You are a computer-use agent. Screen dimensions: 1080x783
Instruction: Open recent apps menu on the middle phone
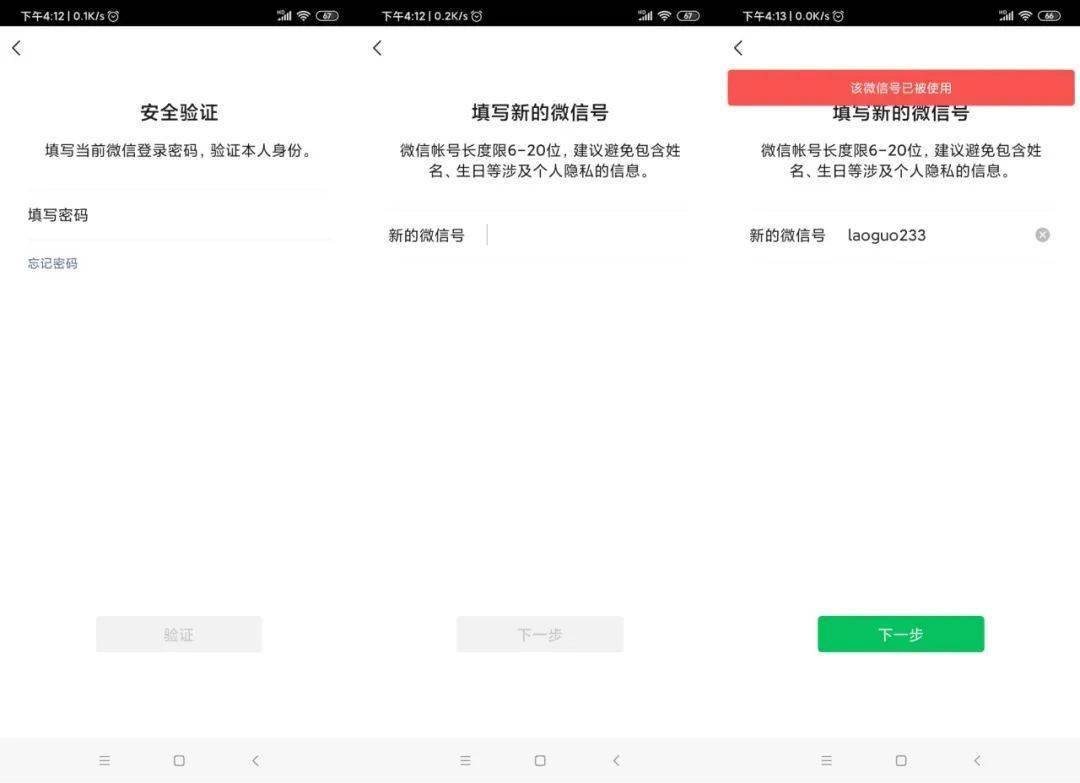point(466,760)
